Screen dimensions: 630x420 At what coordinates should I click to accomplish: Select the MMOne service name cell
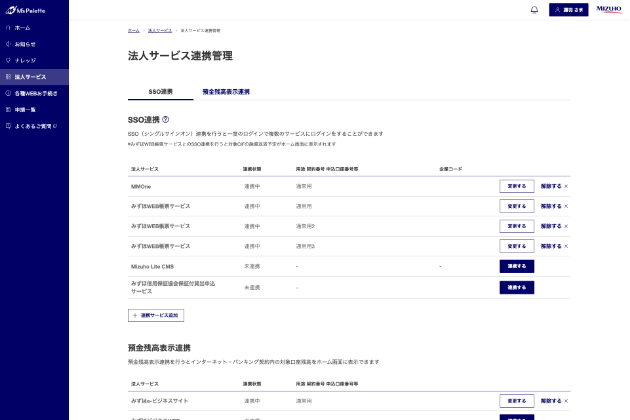point(141,186)
